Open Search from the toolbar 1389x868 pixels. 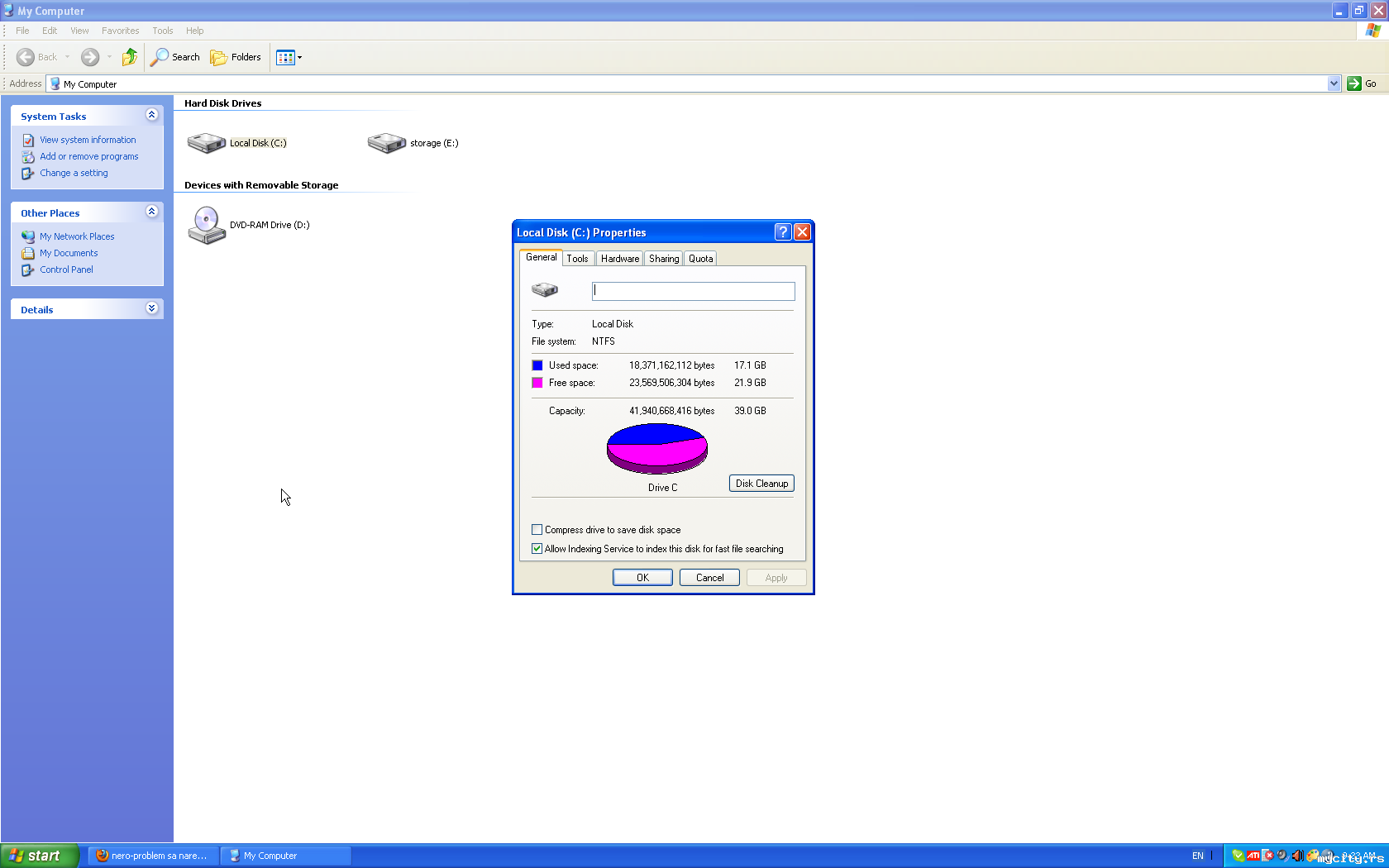tap(175, 57)
